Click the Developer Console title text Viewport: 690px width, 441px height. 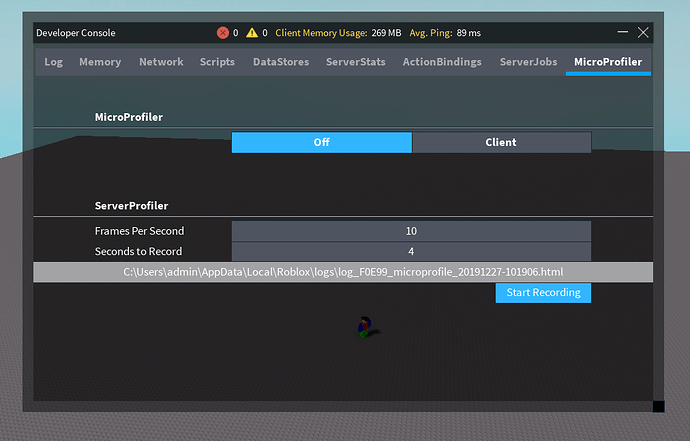point(76,33)
